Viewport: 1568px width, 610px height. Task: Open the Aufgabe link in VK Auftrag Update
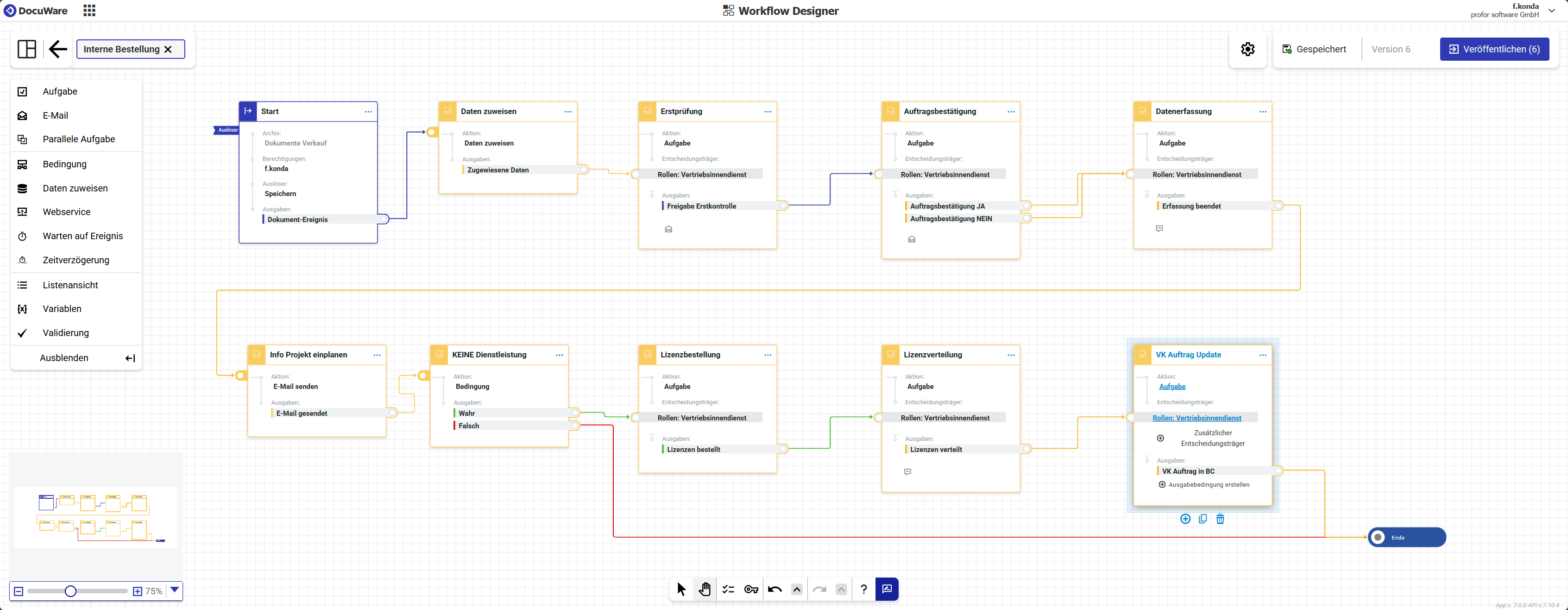tap(1172, 387)
